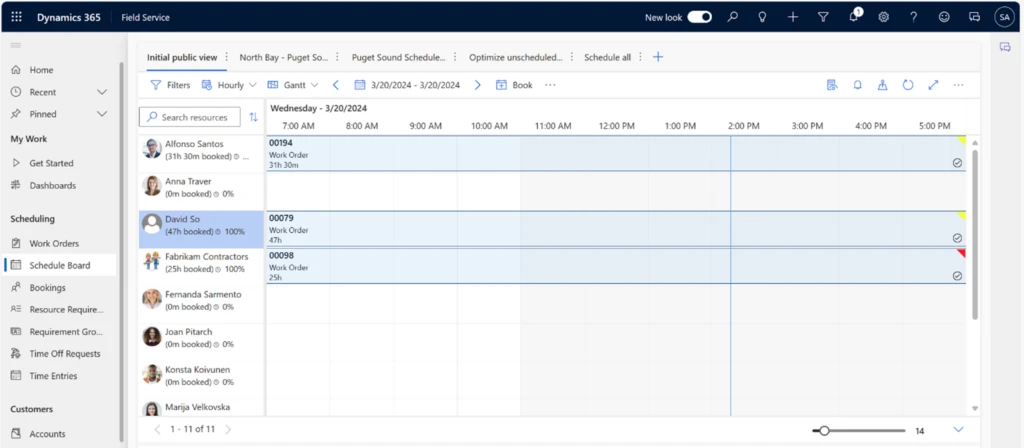Enter full screen with expand icon

933,85
